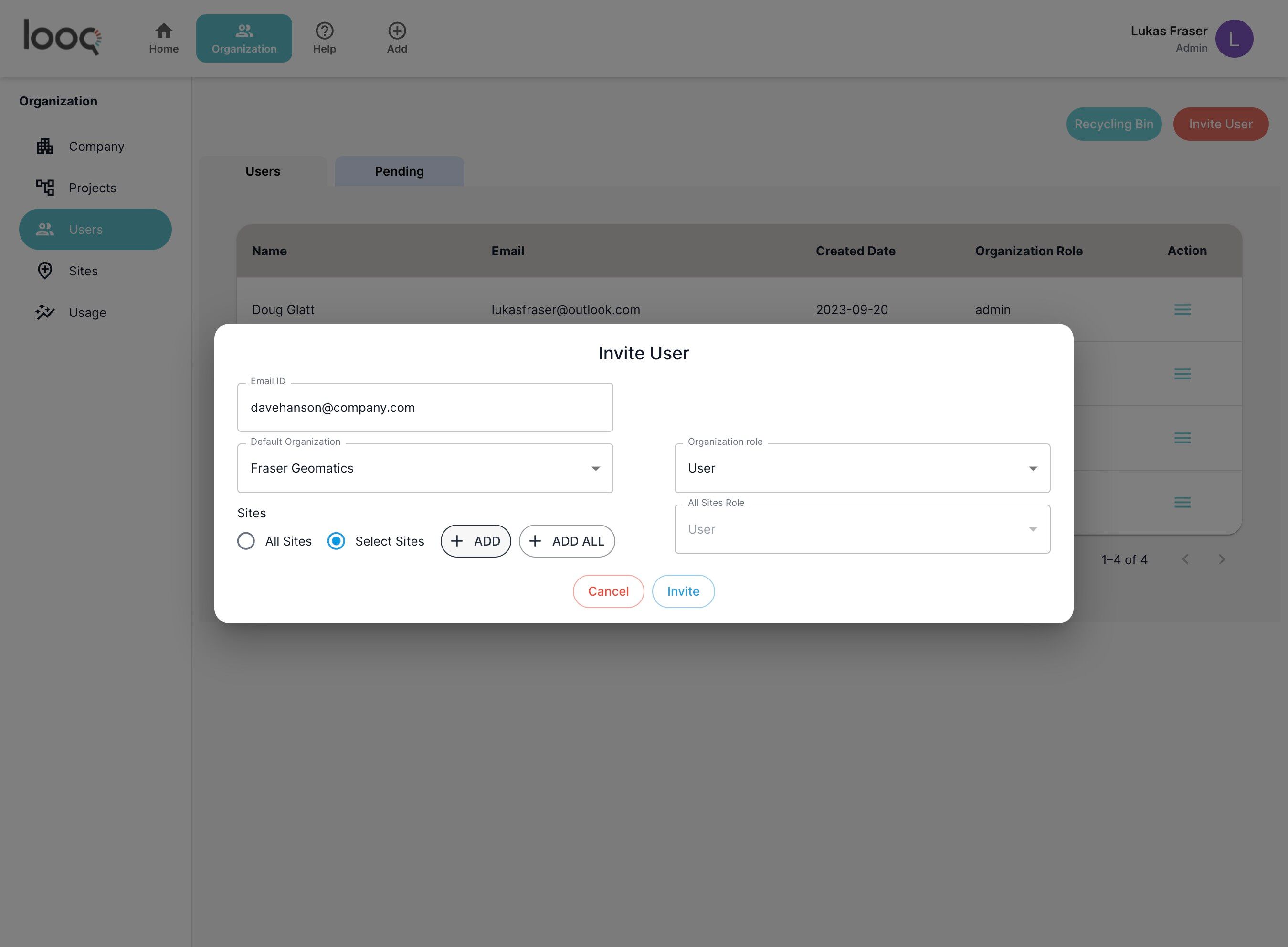The height and width of the screenshot is (947, 1288).
Task: Expand the All Sites Role dropdown
Action: 862,529
